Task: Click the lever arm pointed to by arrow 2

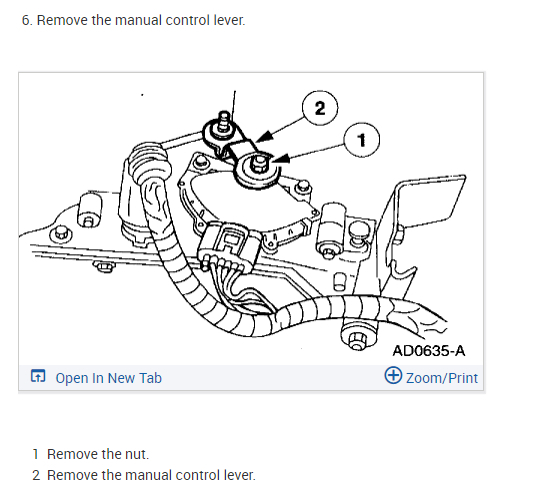Action: pos(241,151)
